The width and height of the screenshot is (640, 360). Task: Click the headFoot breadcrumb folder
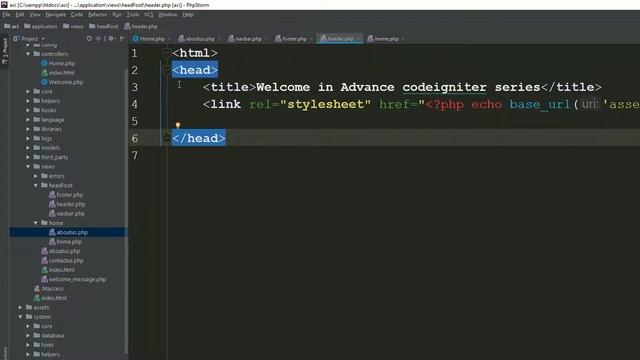104,27
